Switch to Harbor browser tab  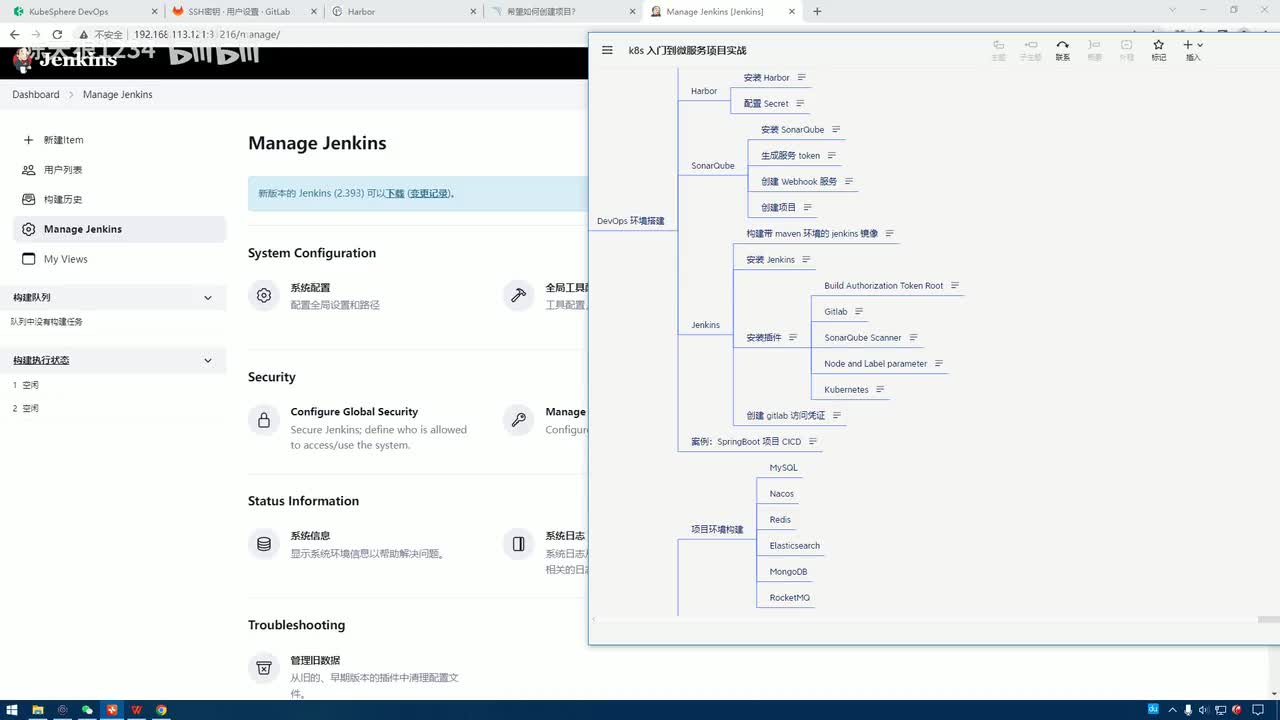click(404, 11)
